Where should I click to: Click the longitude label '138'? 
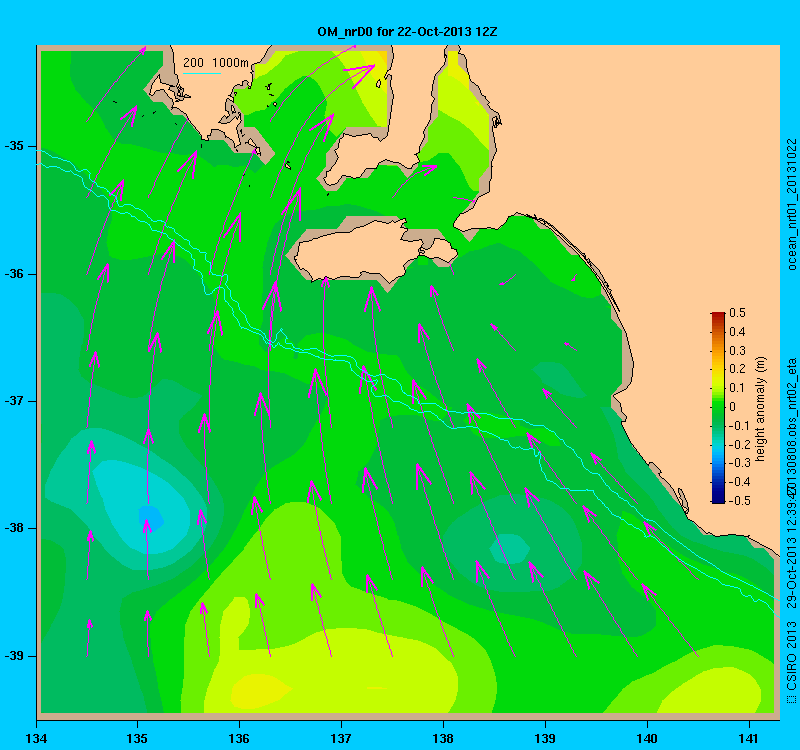click(443, 738)
